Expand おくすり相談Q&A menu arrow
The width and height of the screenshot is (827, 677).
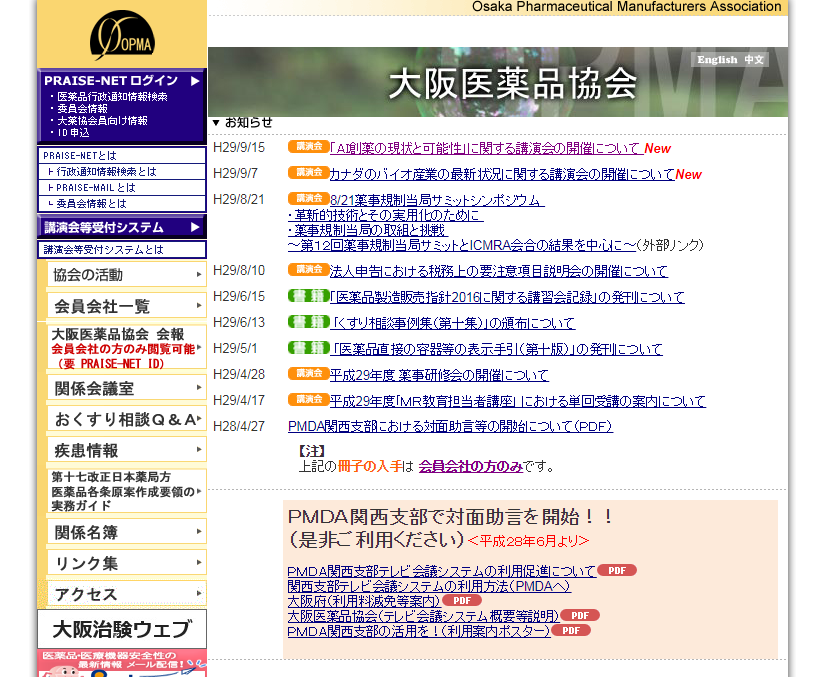(199, 419)
